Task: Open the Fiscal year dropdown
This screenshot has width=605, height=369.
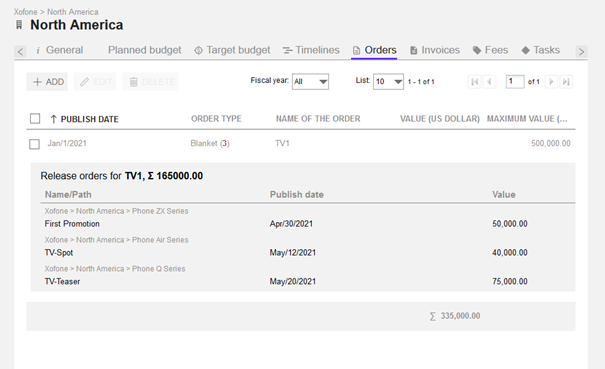Action: click(310, 81)
